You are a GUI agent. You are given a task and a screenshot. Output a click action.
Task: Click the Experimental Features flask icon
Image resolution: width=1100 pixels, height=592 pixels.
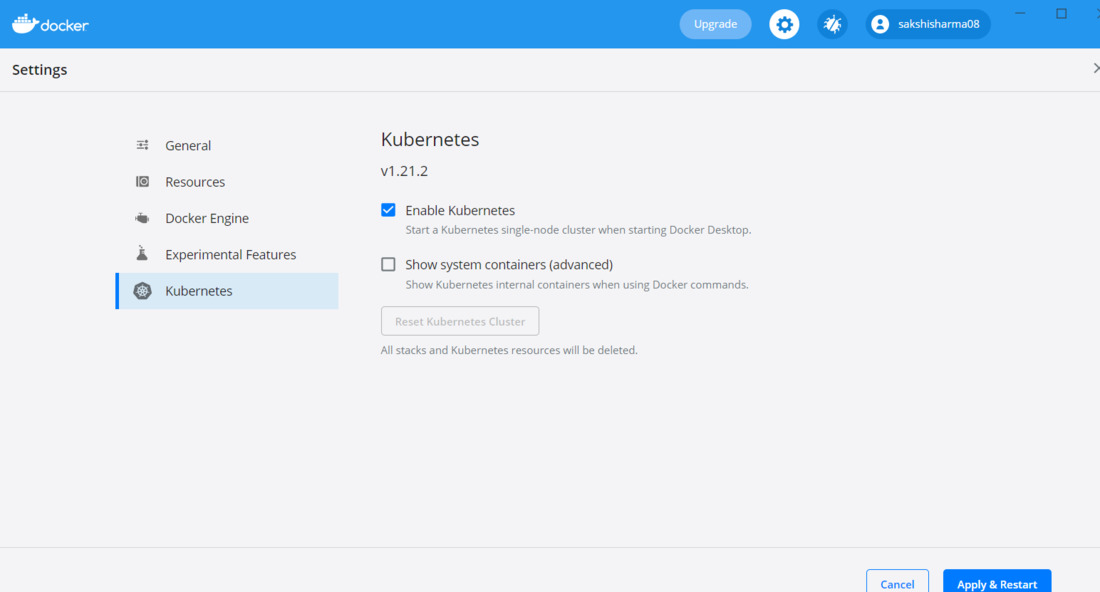pos(142,253)
